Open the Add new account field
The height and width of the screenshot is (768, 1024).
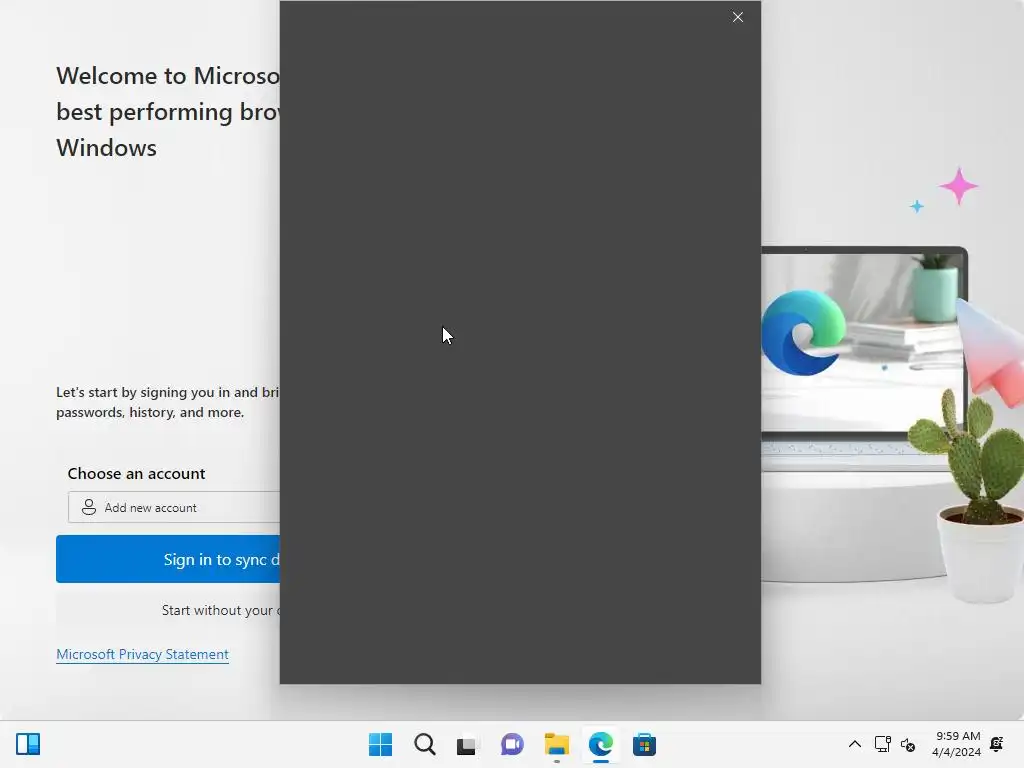[x=174, y=507]
